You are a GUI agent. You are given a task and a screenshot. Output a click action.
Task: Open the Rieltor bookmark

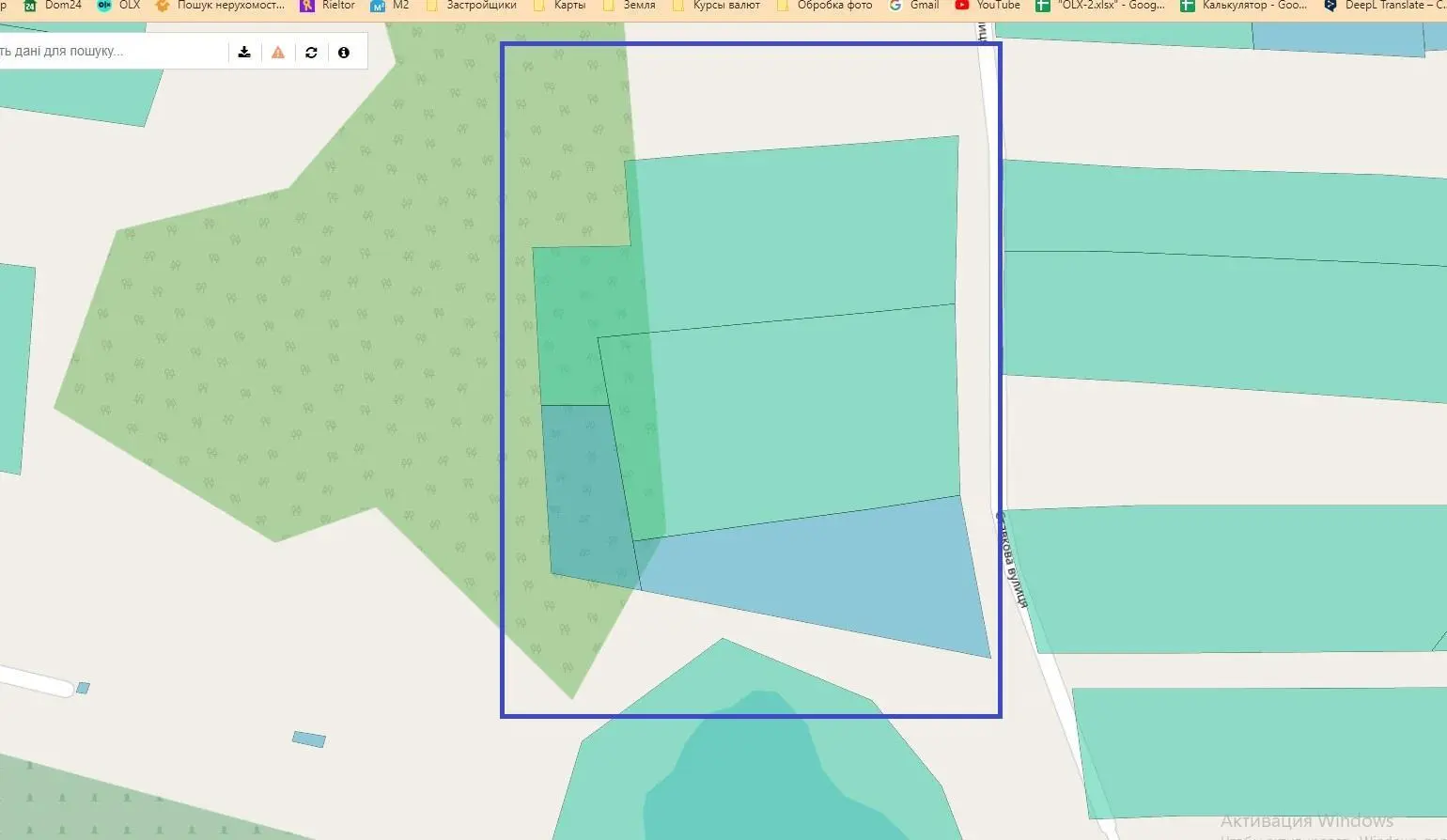(328, 6)
